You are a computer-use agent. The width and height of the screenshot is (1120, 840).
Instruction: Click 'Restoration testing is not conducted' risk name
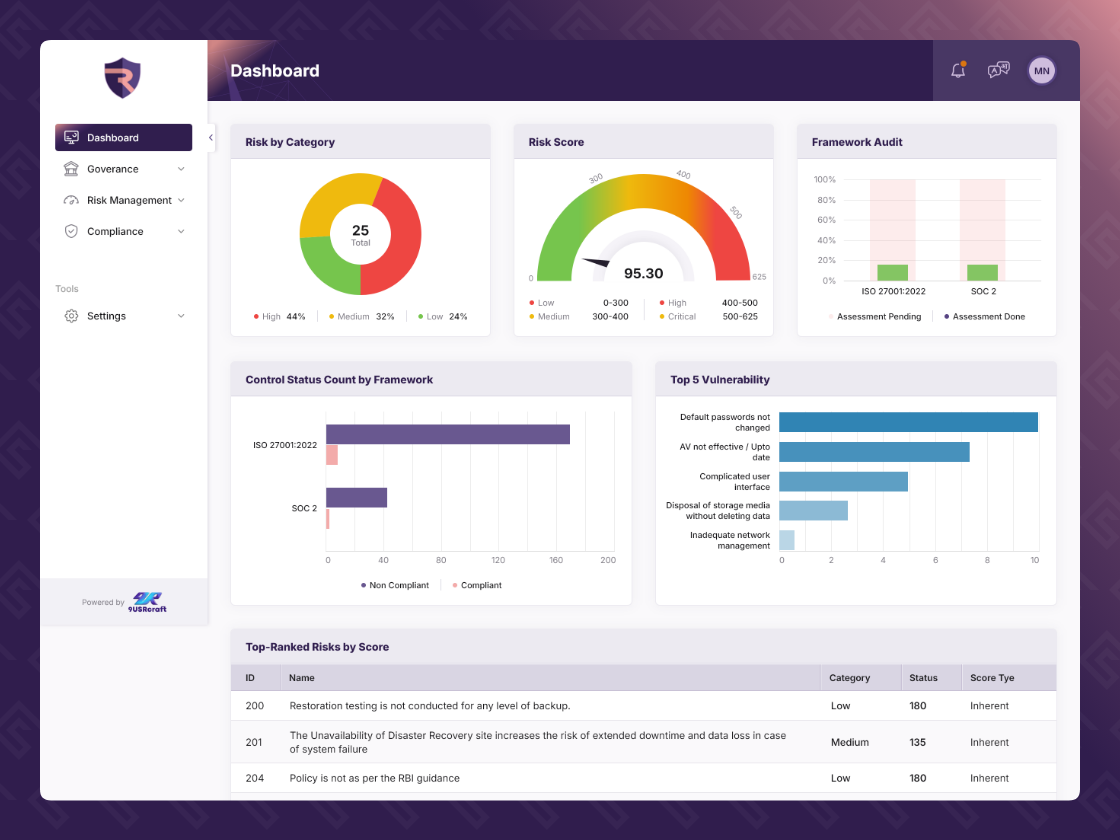(x=429, y=706)
